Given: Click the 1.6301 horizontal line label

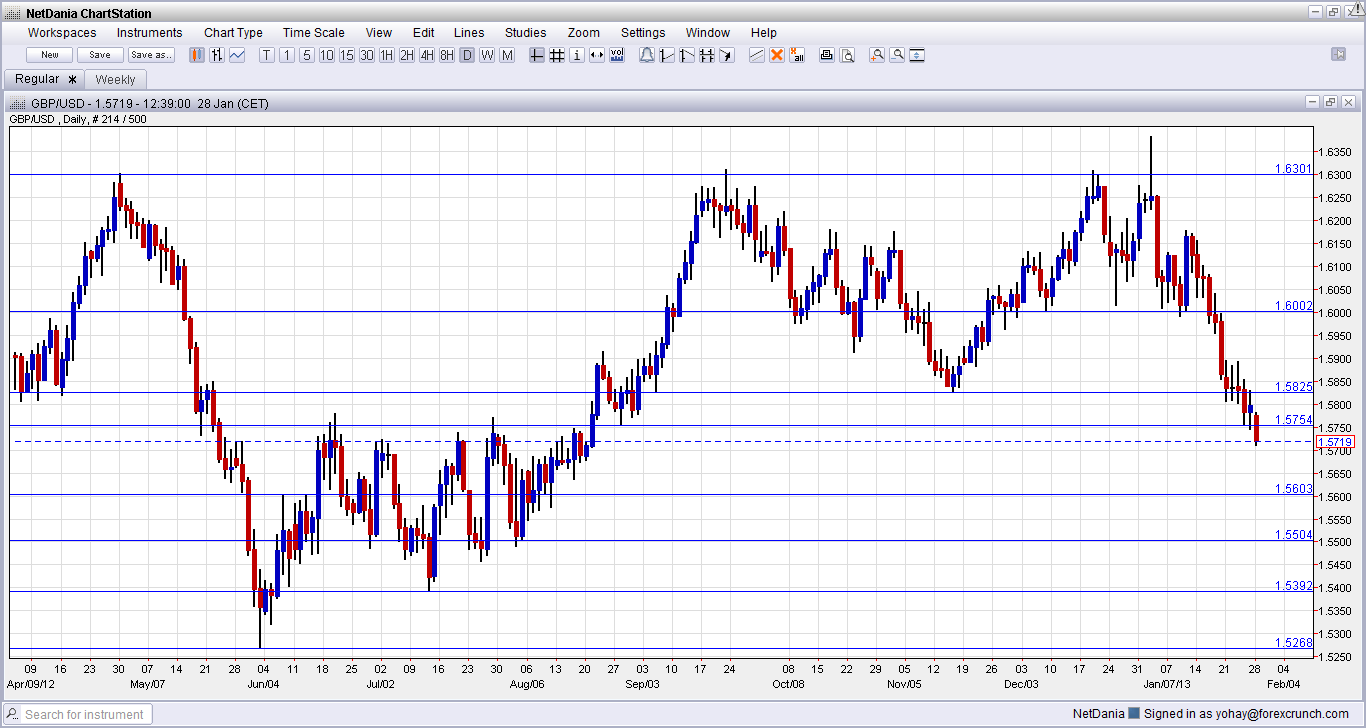Looking at the screenshot, I should 1293,168.
